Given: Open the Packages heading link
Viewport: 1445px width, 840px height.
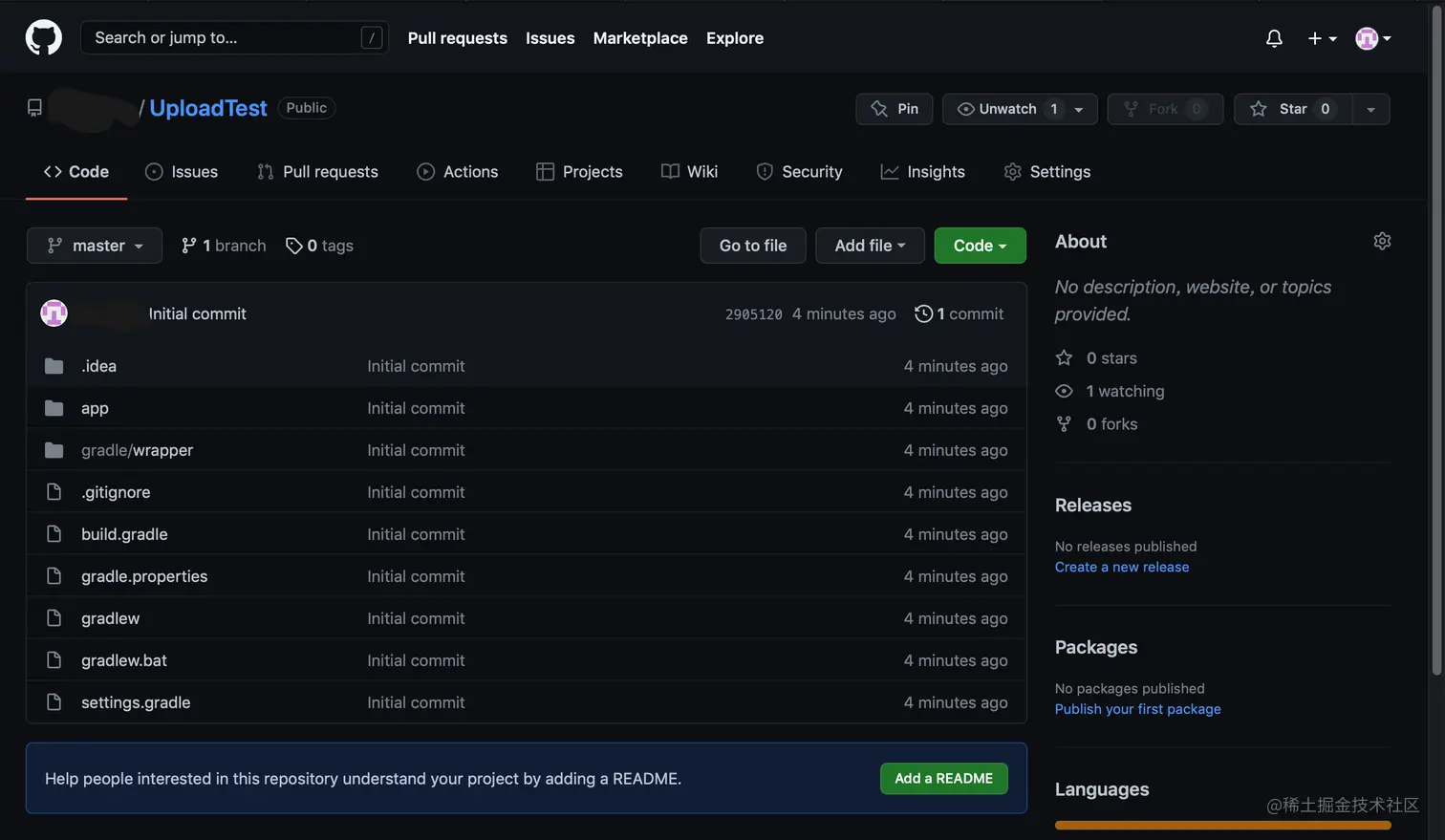Looking at the screenshot, I should pos(1096,647).
